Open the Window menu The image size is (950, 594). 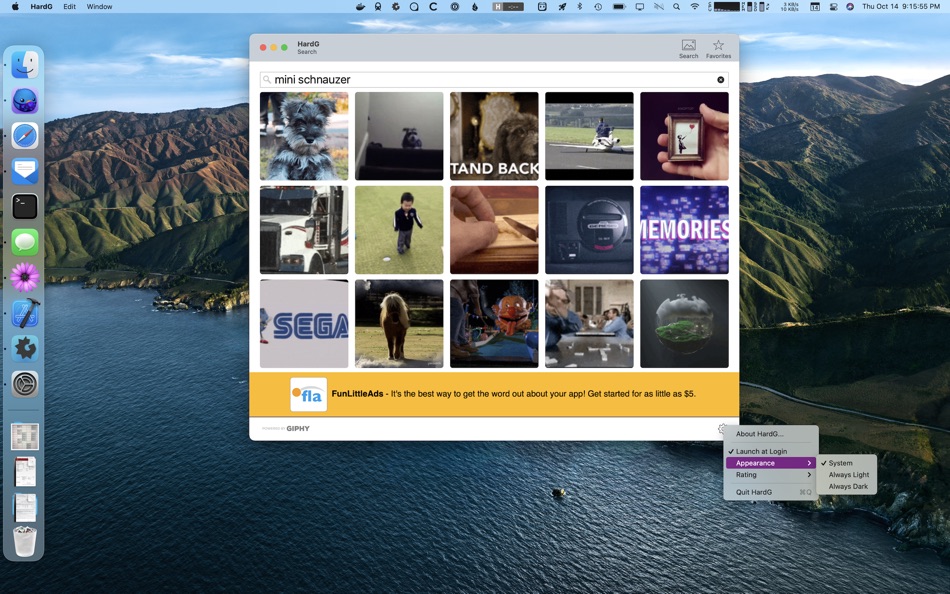pos(99,7)
